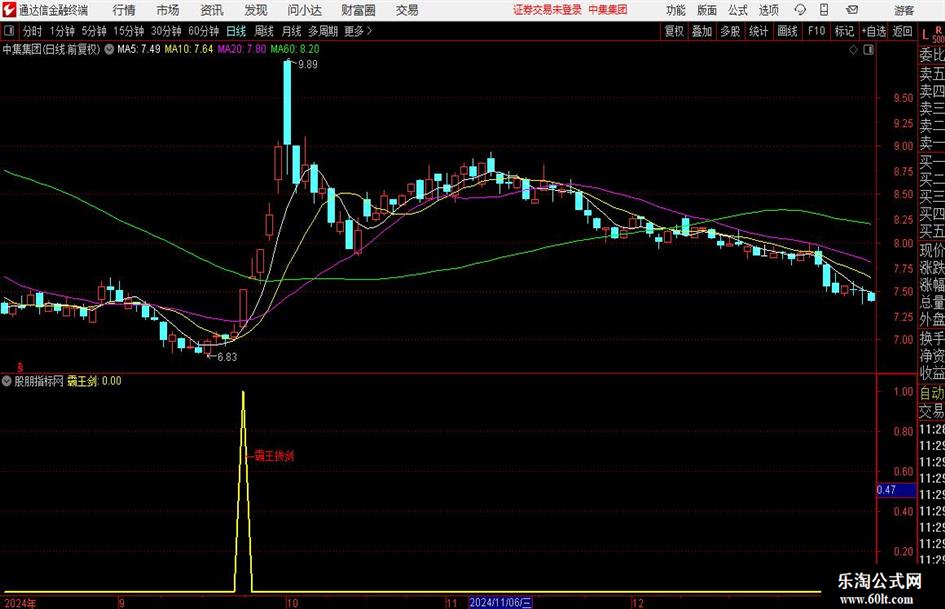Click the L R indicator icon
The height and width of the screenshot is (609, 945).
pyautogui.click(x=931, y=33)
